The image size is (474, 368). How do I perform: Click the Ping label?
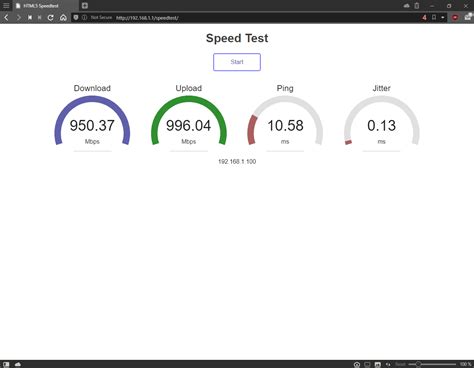pos(285,88)
